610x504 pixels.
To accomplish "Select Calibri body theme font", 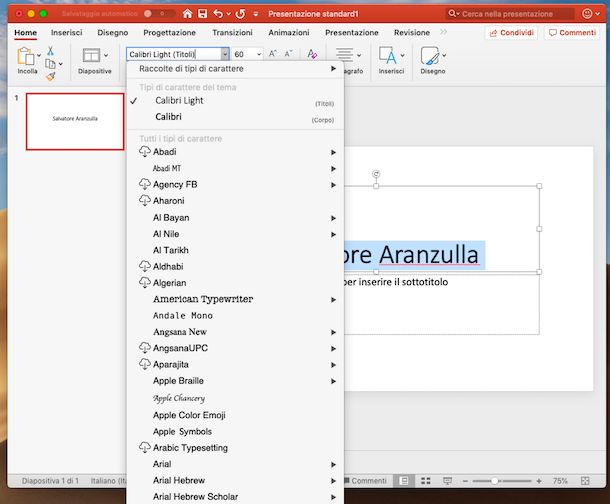I will pos(235,117).
